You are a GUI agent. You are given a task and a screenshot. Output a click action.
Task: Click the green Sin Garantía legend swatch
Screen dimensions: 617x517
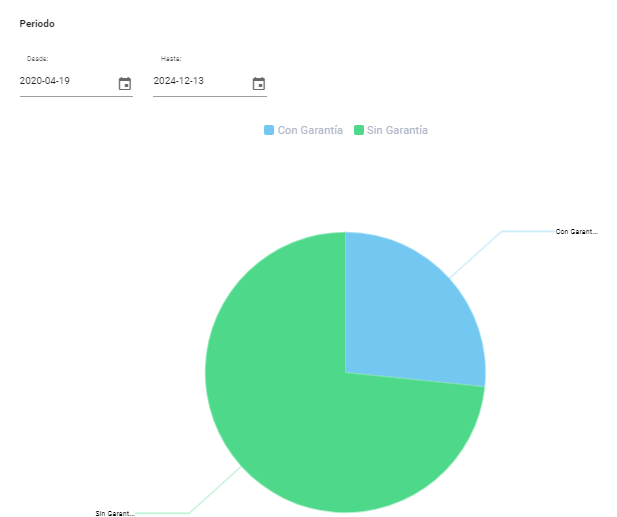359,130
